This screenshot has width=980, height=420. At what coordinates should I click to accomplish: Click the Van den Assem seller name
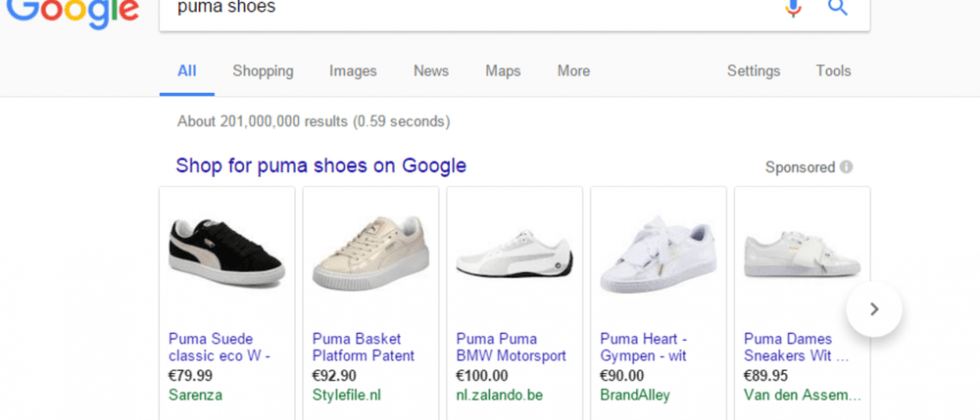[x=802, y=395]
